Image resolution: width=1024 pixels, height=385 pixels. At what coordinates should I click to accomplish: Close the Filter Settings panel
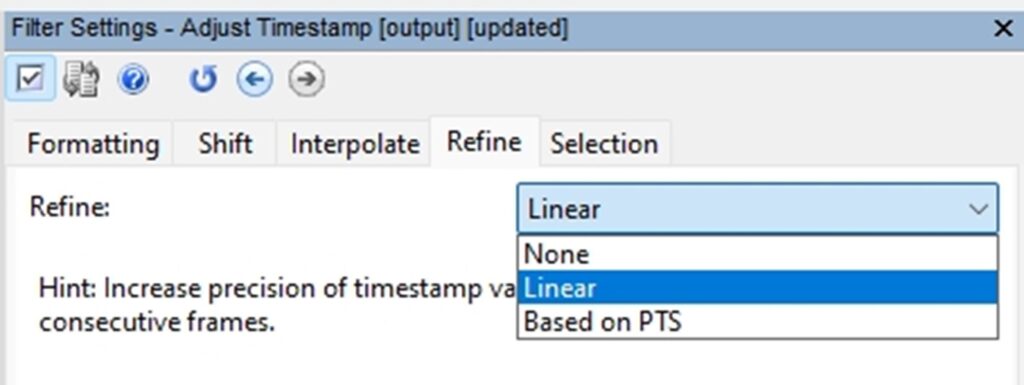pos(1002,28)
